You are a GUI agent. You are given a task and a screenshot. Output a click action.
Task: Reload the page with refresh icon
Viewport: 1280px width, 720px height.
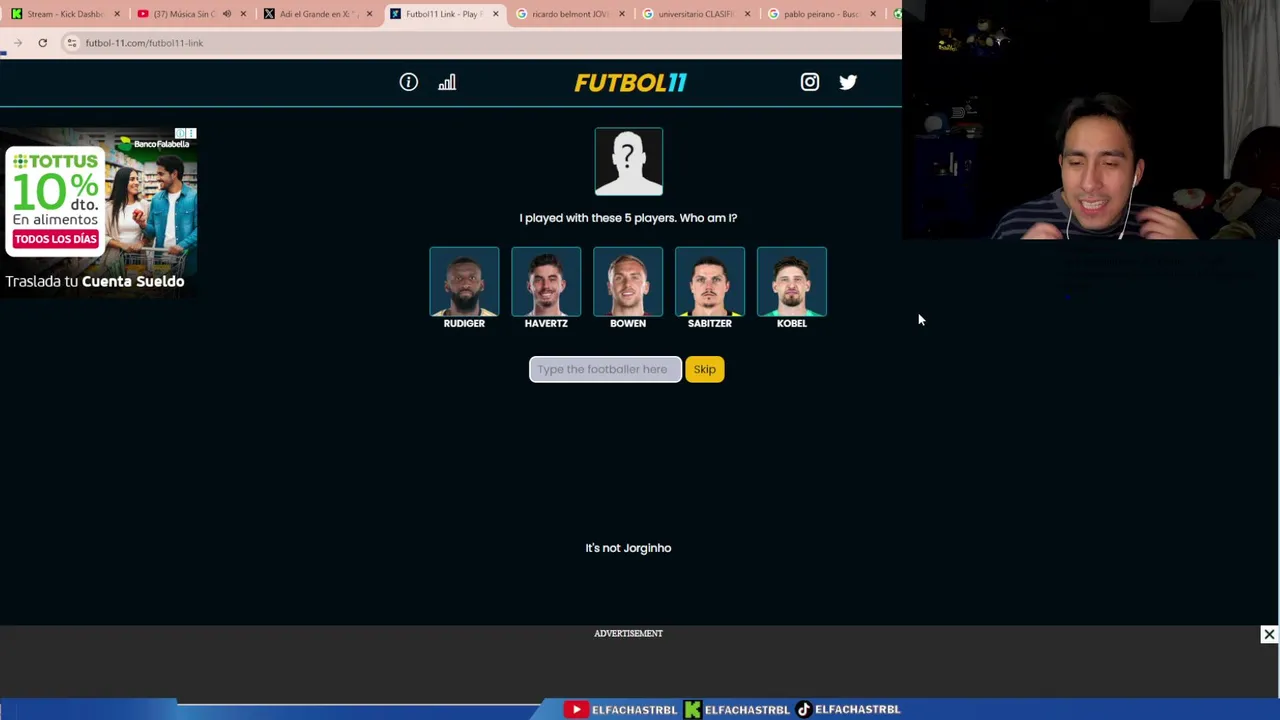pyautogui.click(x=43, y=43)
